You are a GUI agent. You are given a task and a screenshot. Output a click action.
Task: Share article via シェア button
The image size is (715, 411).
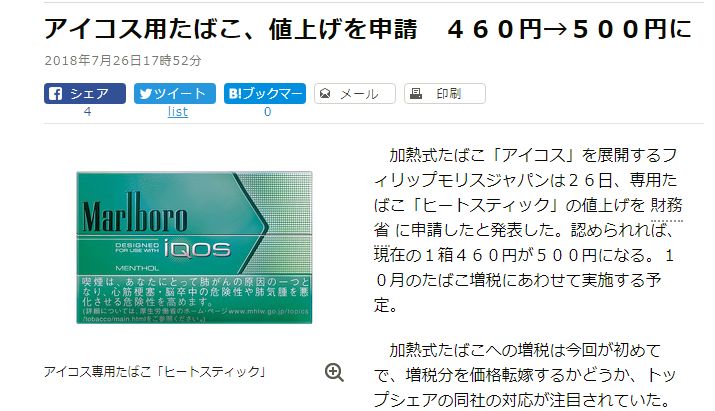click(x=85, y=94)
